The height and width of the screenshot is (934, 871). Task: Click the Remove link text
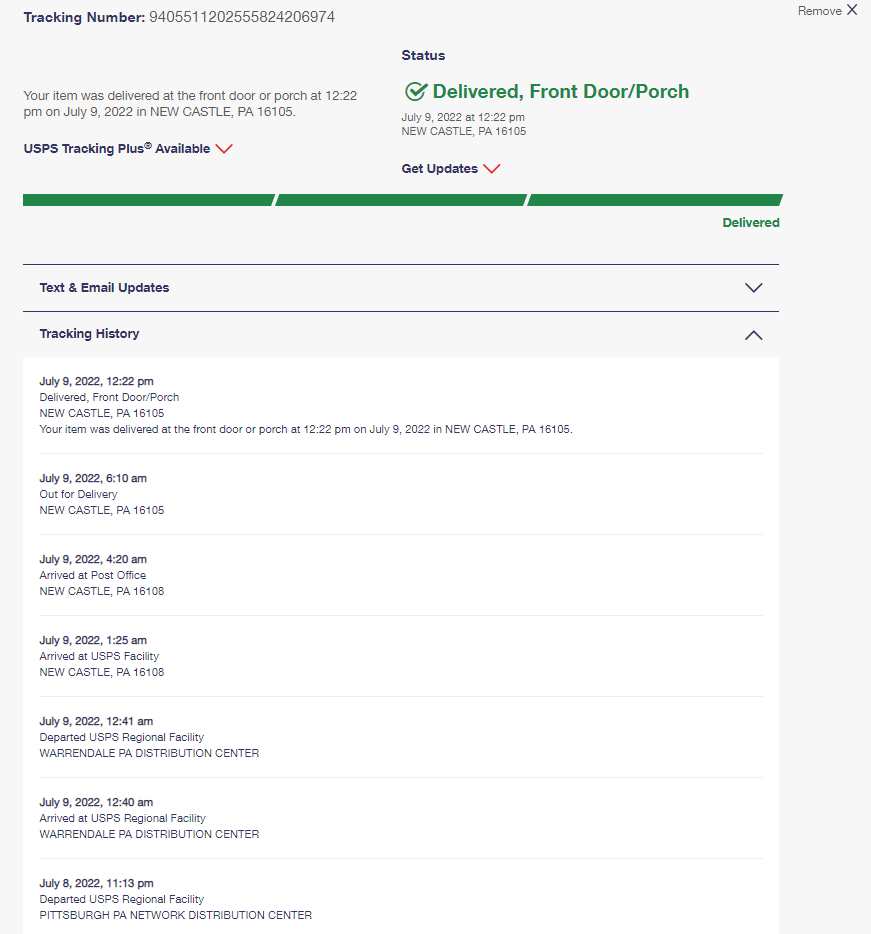(819, 11)
